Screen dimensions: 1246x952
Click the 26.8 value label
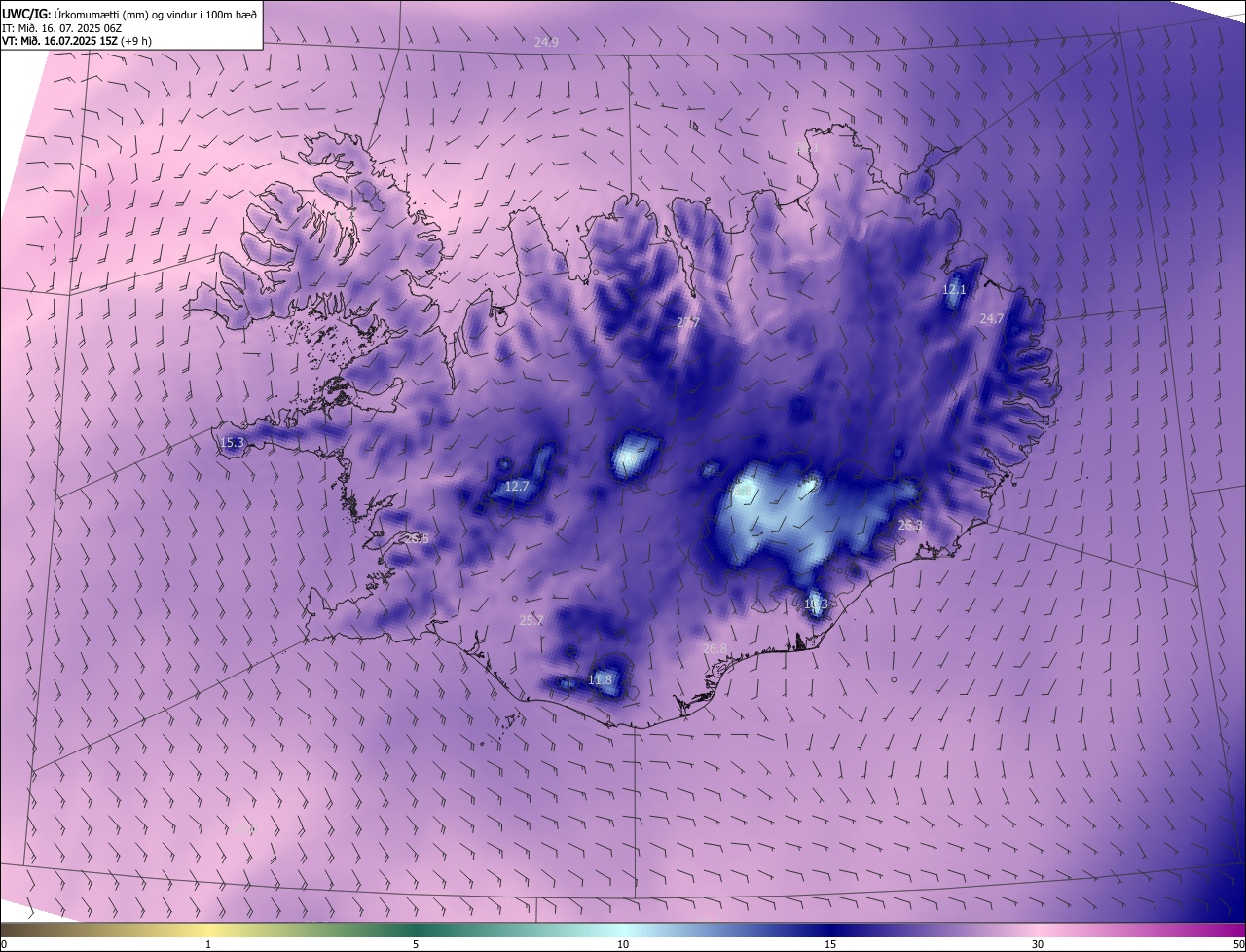pos(715,648)
